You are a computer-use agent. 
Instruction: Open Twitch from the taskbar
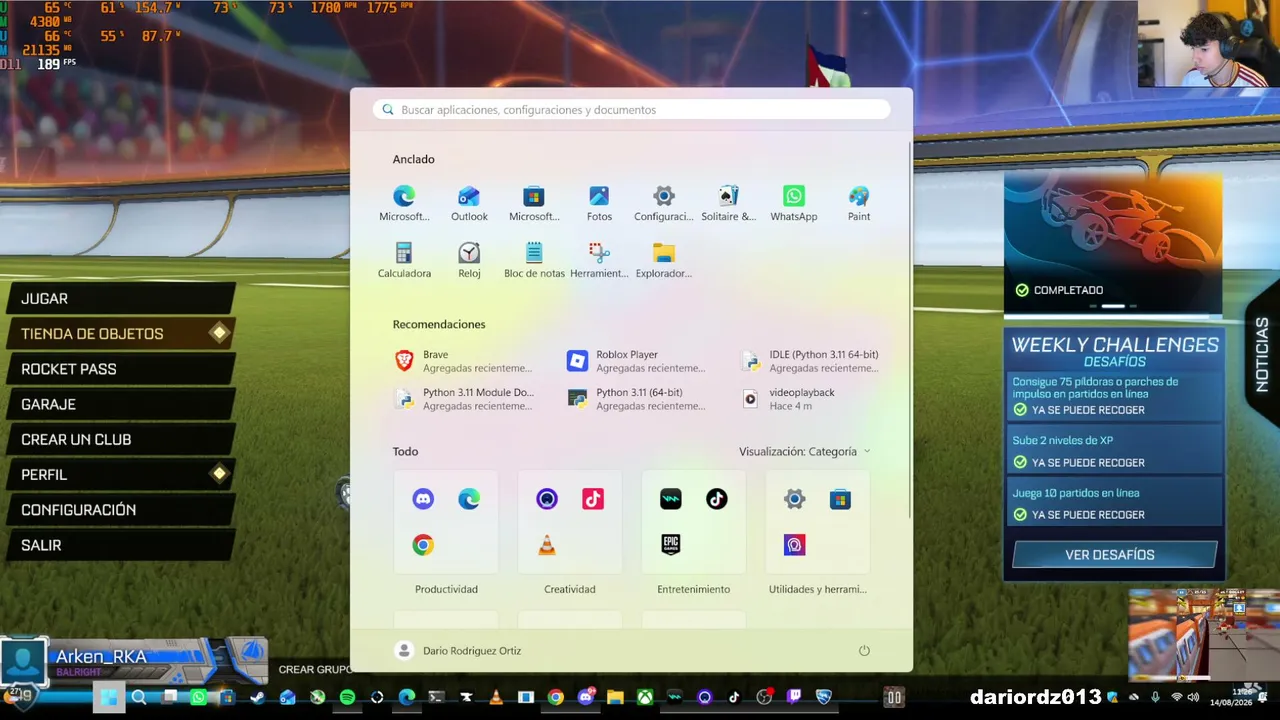pos(794,697)
